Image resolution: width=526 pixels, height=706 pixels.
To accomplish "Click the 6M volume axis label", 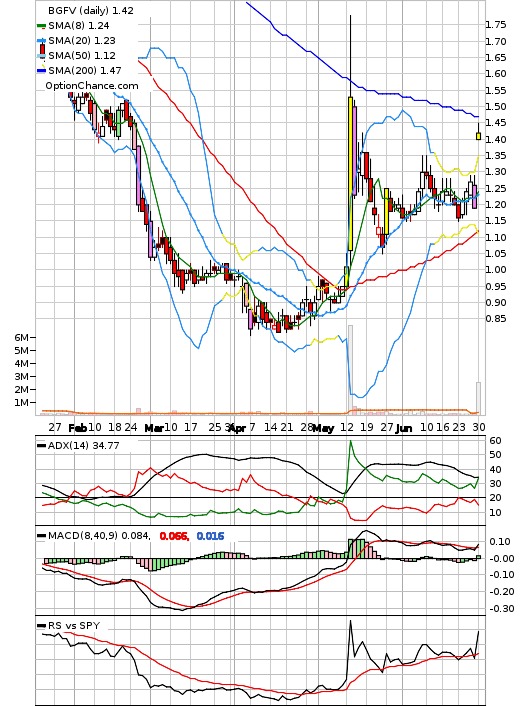I will click(22, 337).
